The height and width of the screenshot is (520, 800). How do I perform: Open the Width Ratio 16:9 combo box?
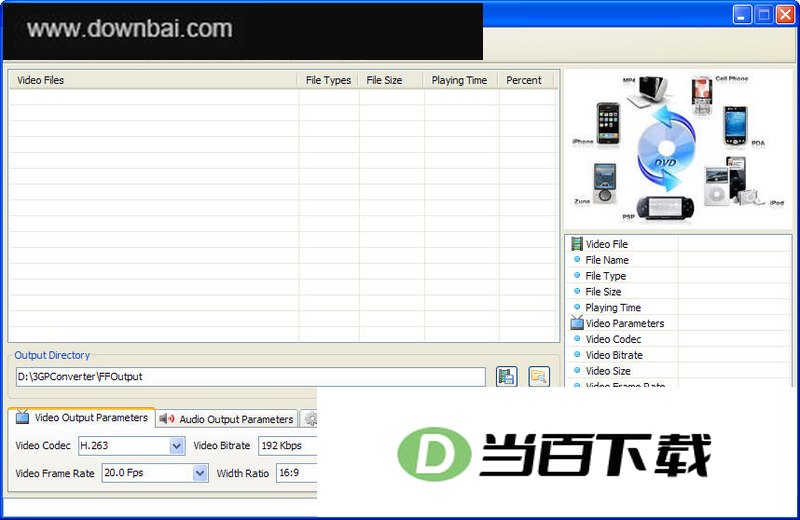[297, 473]
